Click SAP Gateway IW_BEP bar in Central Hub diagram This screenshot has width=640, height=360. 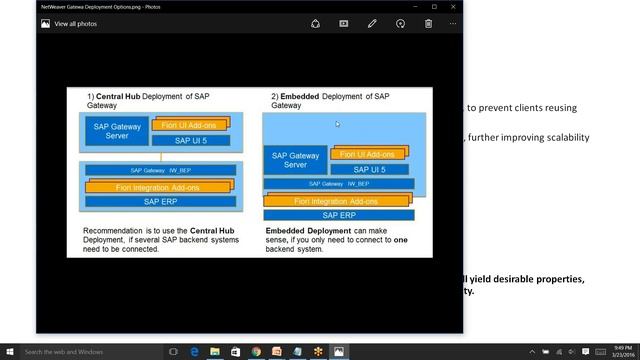[160, 170]
